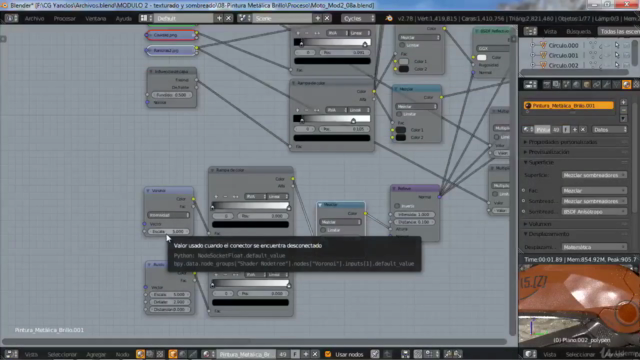Open the outliner editor type selector

pos(530,31)
